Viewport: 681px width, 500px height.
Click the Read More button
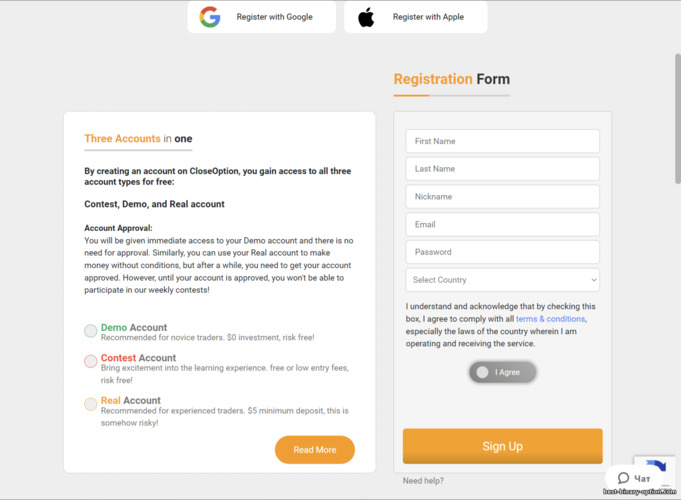[315, 450]
